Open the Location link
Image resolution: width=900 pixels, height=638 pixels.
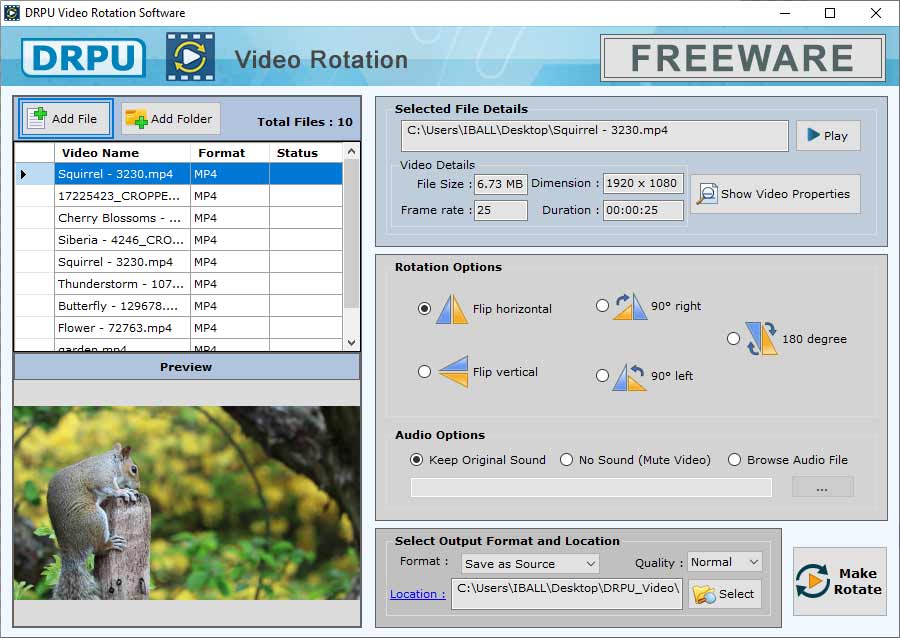point(417,594)
